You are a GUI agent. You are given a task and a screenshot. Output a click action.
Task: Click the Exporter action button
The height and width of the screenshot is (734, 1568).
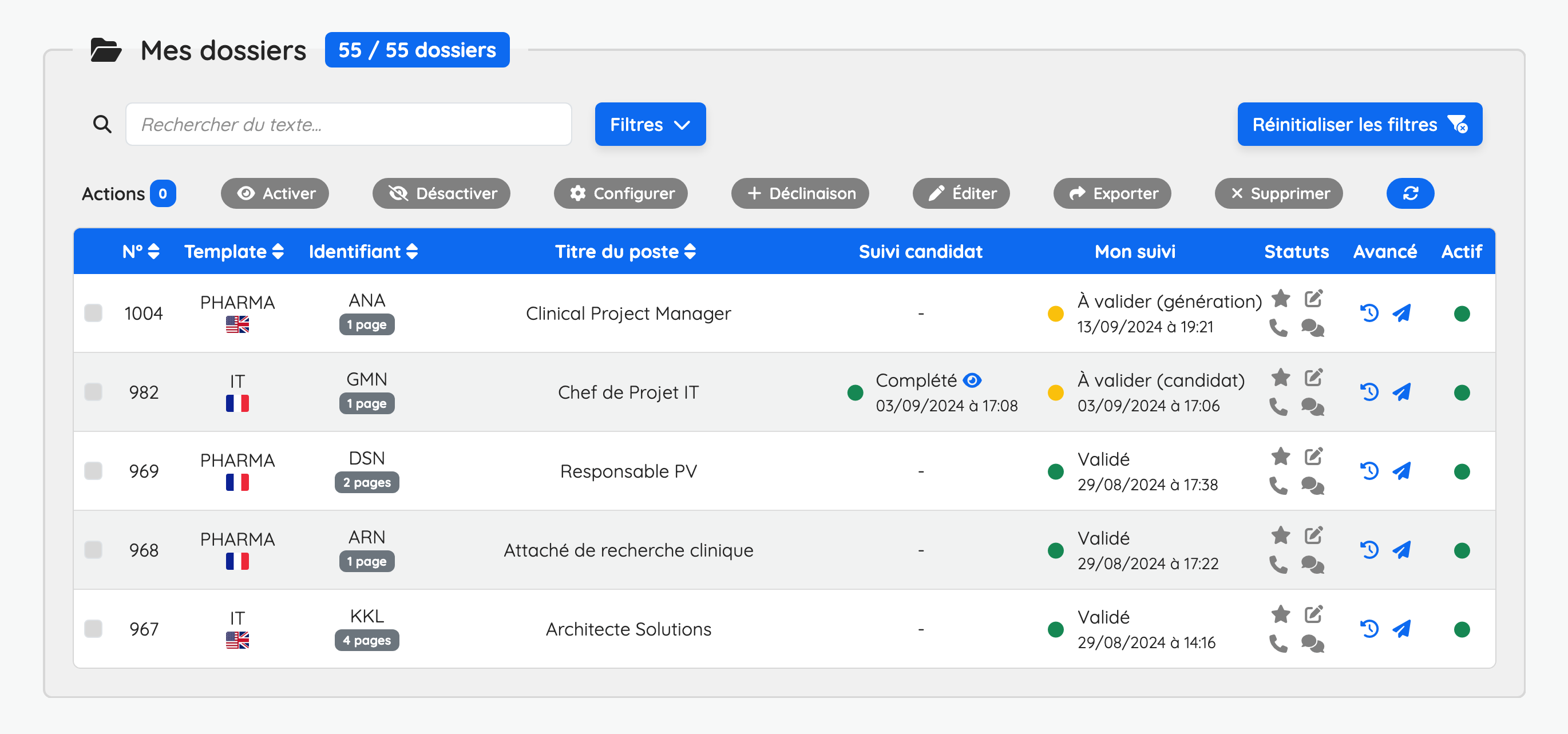[x=1111, y=193]
